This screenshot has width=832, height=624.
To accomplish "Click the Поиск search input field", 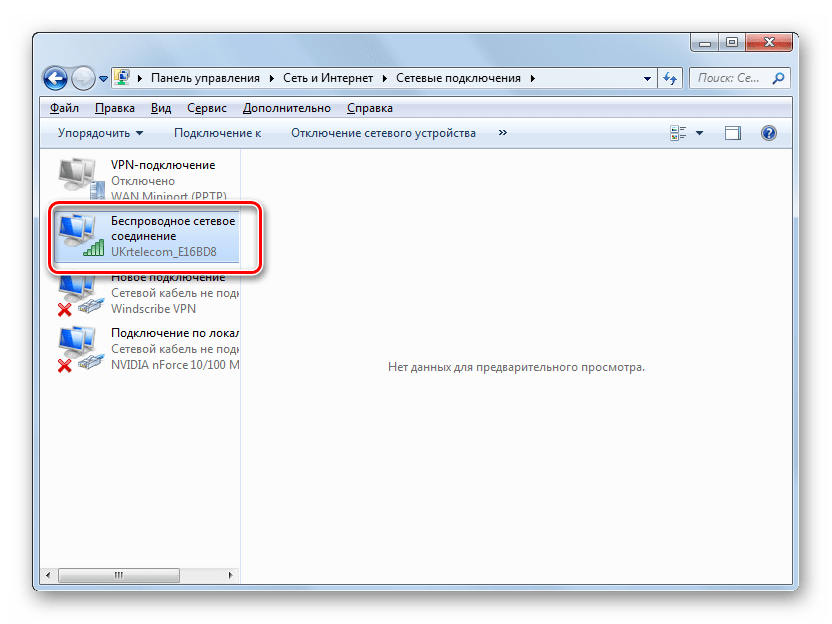I will (x=730, y=78).
